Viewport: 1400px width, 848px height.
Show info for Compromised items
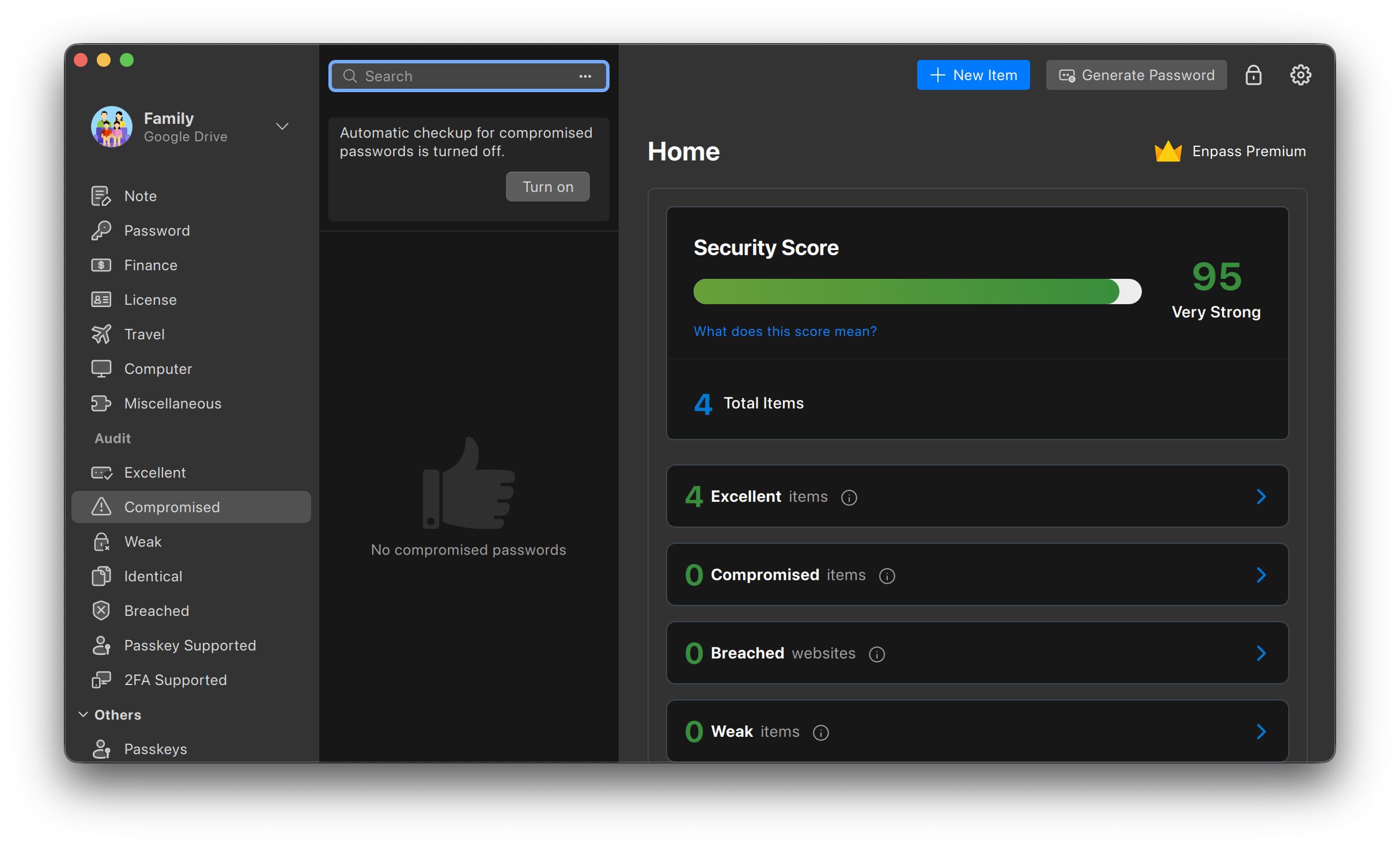coord(887,576)
